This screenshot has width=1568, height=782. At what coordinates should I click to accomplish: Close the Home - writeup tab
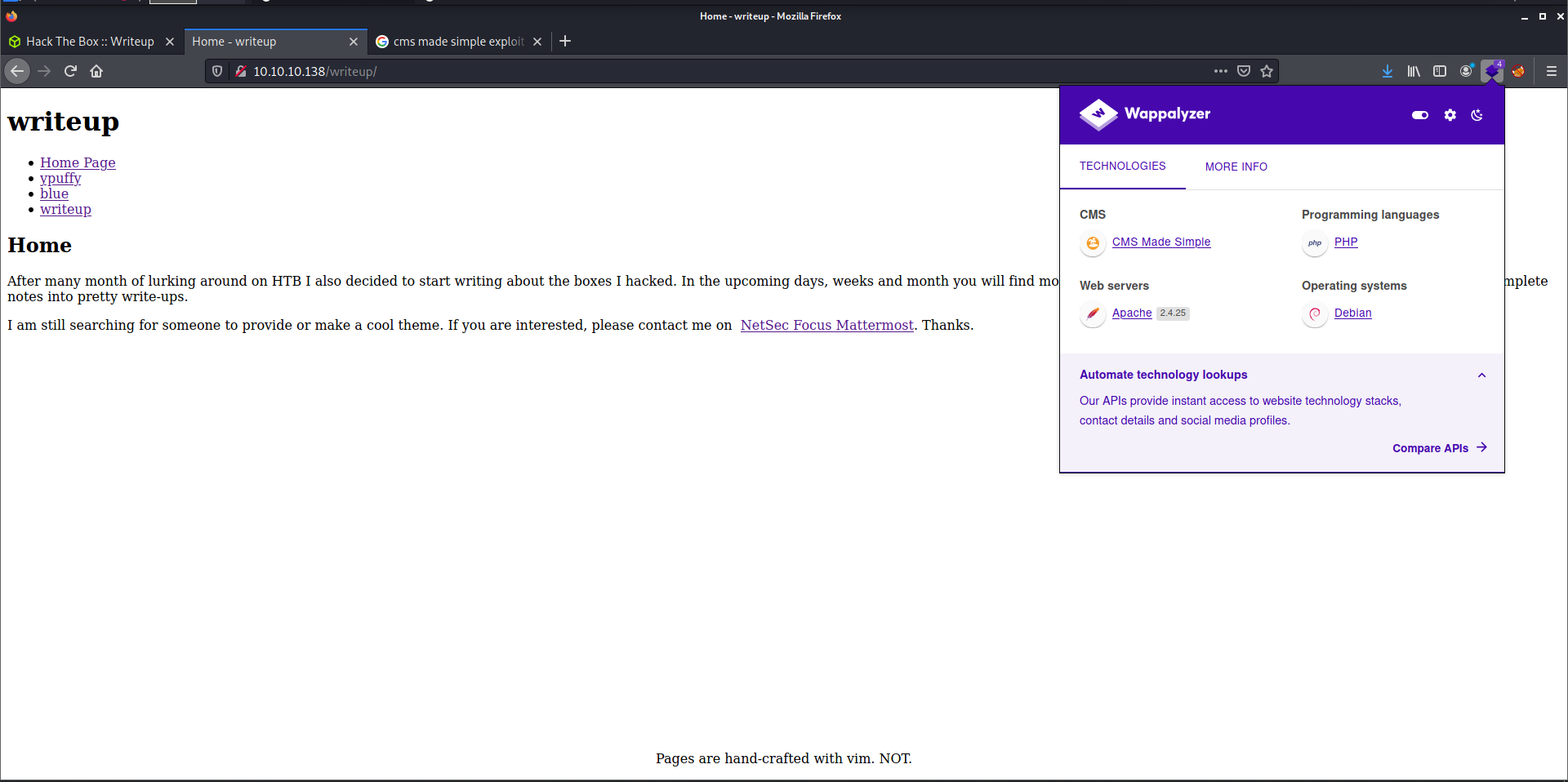(354, 42)
